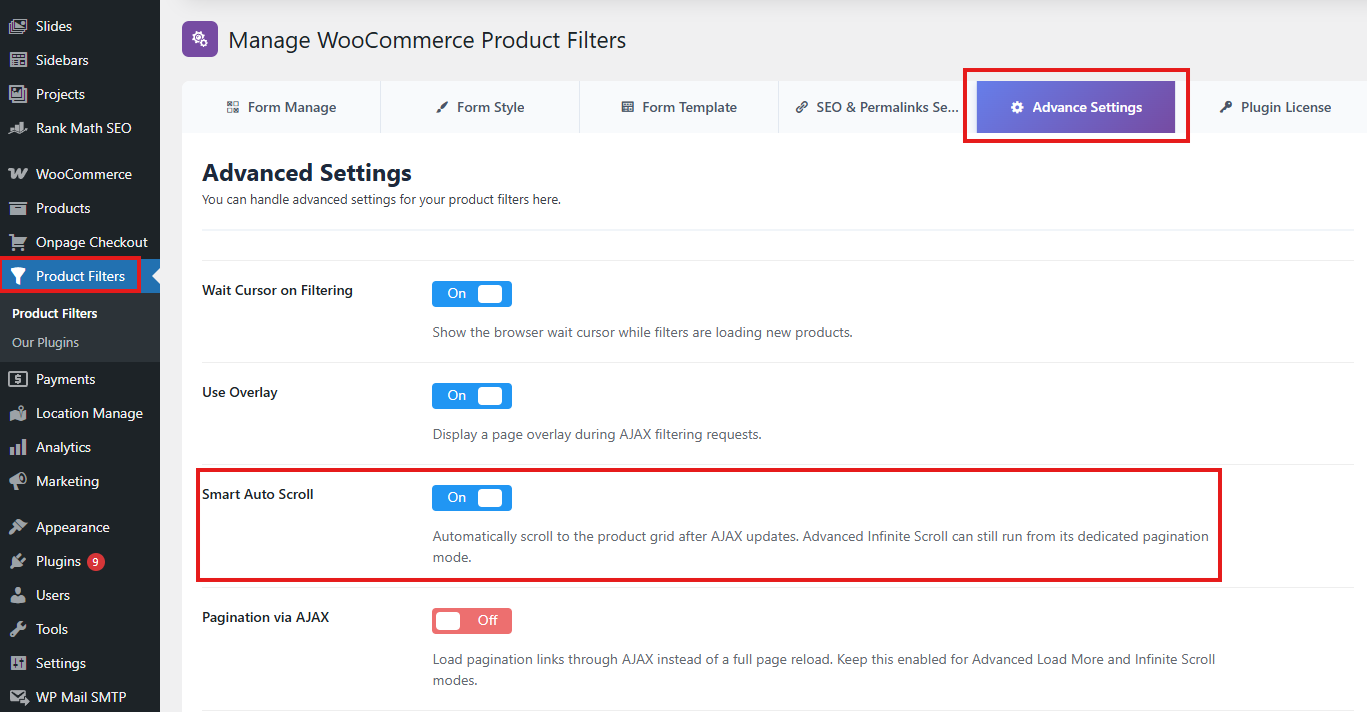Screen dimensions: 1367x712
Task: Click the Appearance paintbrush icon
Action: tap(18, 527)
